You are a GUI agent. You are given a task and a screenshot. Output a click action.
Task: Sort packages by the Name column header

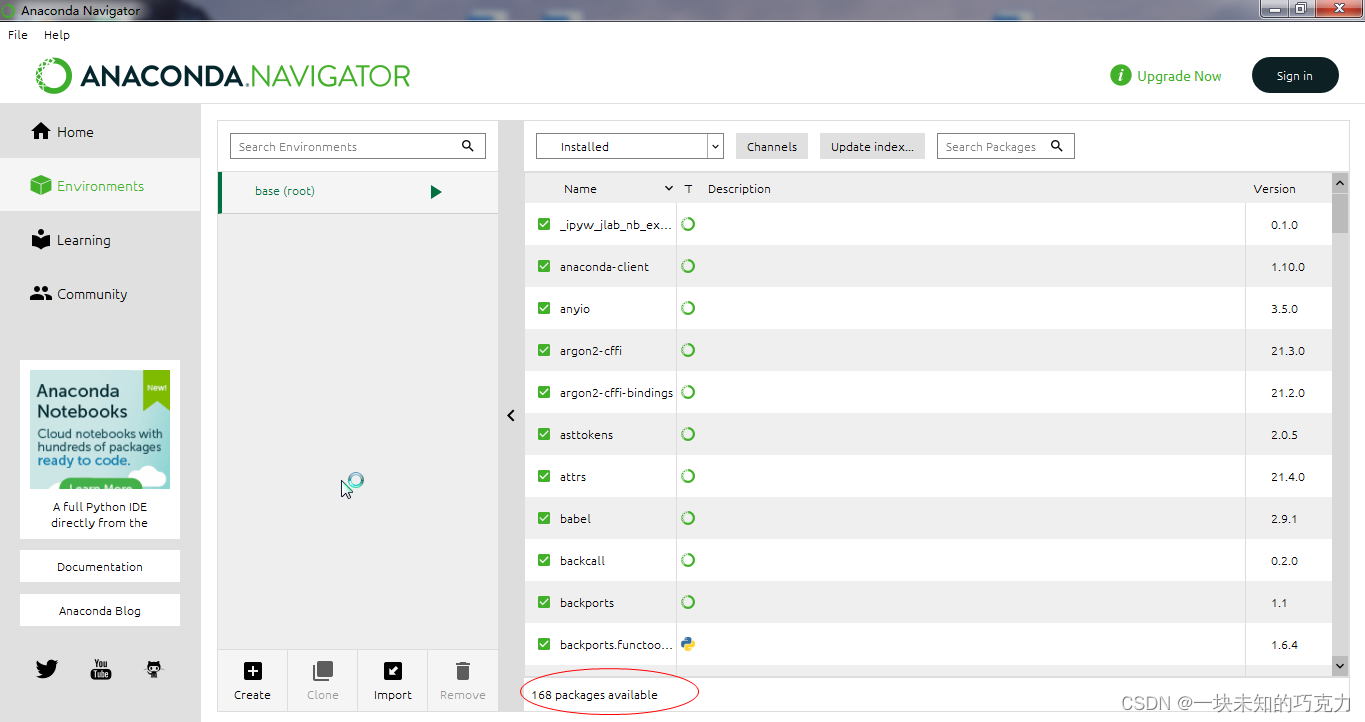pyautogui.click(x=580, y=188)
